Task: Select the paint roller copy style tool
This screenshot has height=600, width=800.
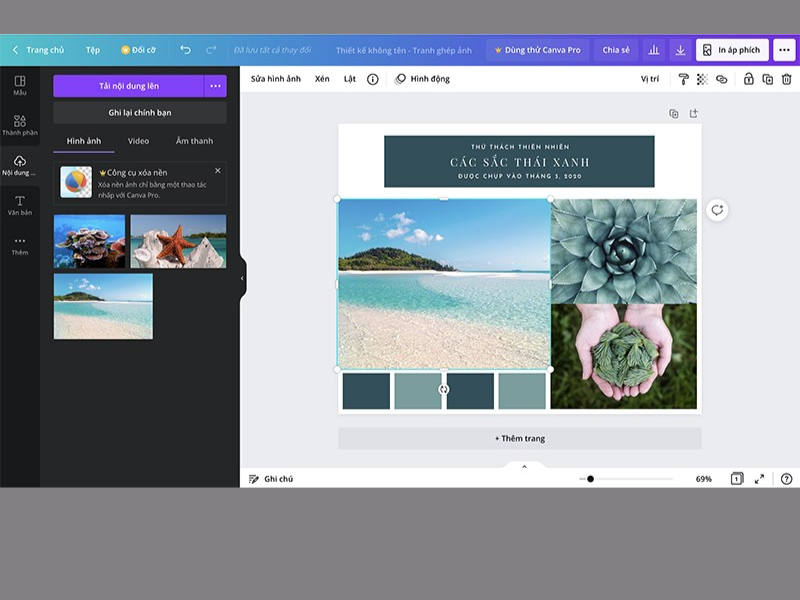Action: tap(683, 80)
